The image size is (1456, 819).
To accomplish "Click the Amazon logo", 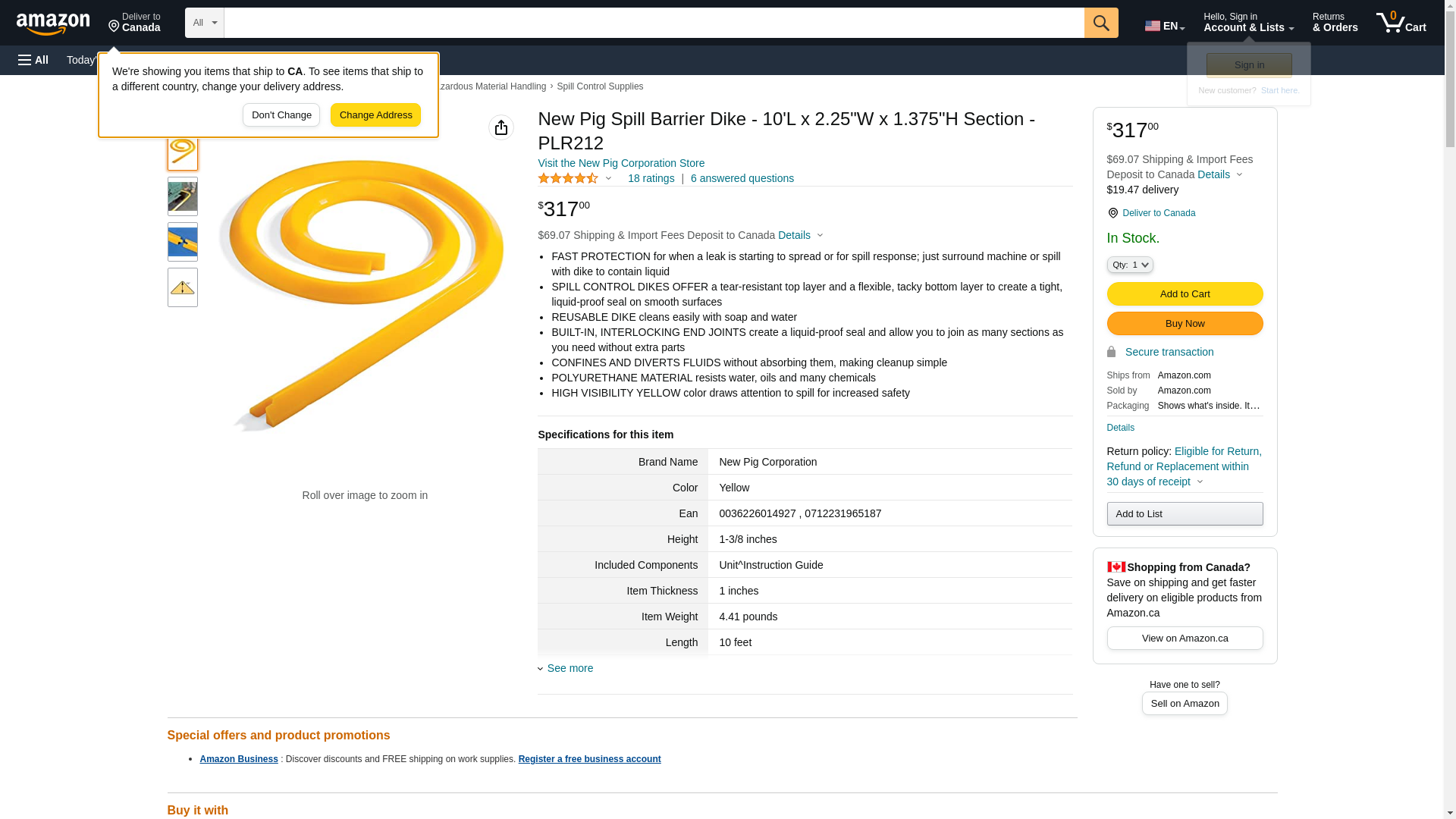I will point(53,24).
